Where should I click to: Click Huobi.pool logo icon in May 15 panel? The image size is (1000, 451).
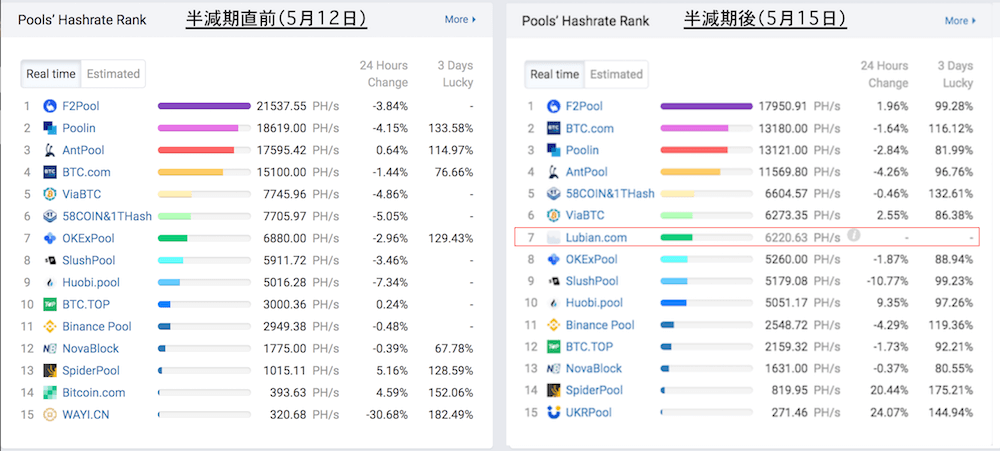pos(554,303)
